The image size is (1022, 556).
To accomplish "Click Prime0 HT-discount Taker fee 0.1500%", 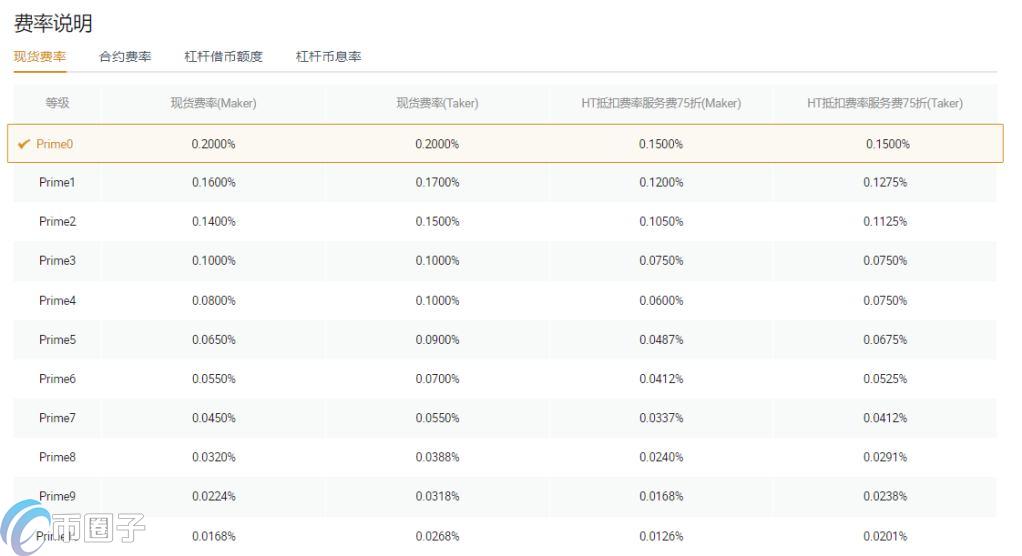I will (888, 144).
